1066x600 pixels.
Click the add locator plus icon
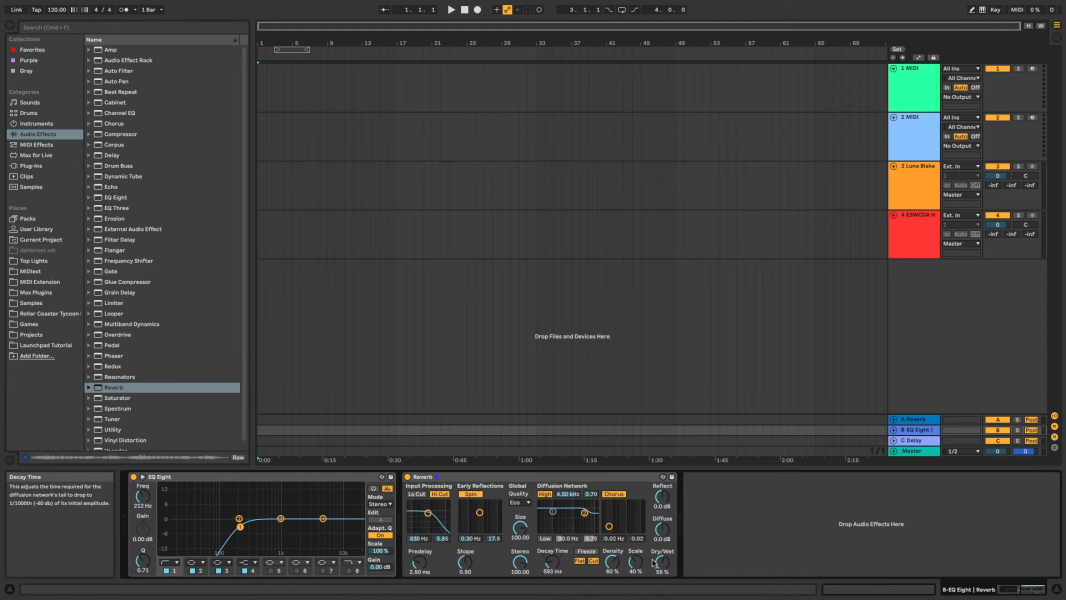902,58
